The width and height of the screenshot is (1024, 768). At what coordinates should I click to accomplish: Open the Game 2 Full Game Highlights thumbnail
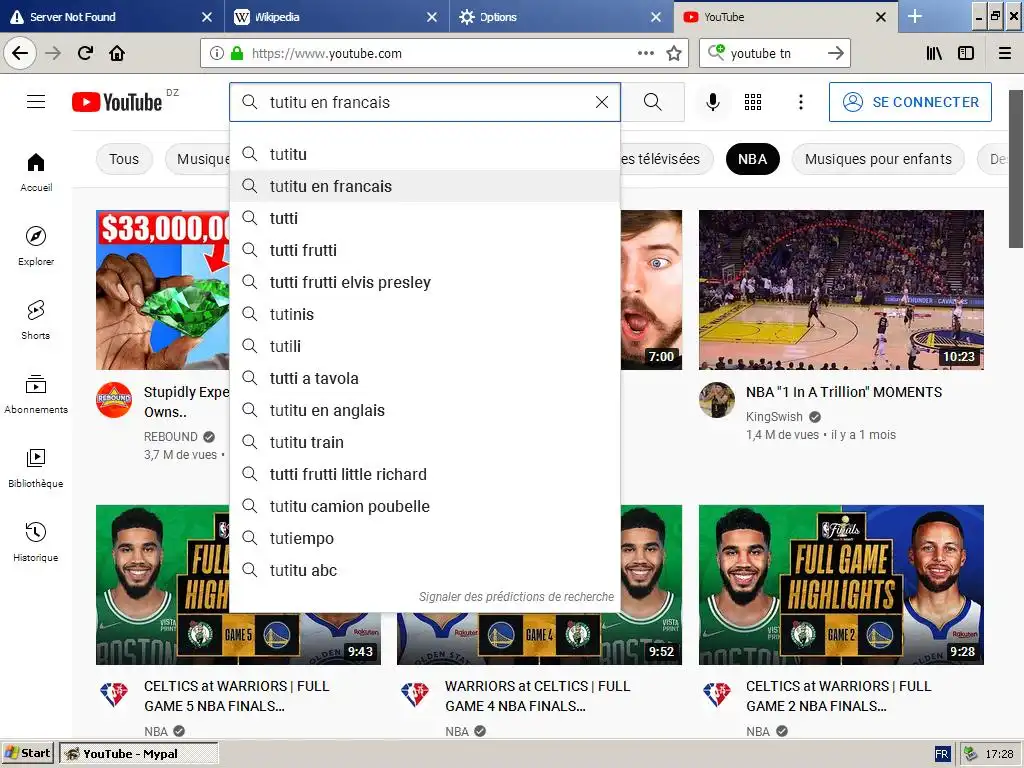(x=841, y=584)
